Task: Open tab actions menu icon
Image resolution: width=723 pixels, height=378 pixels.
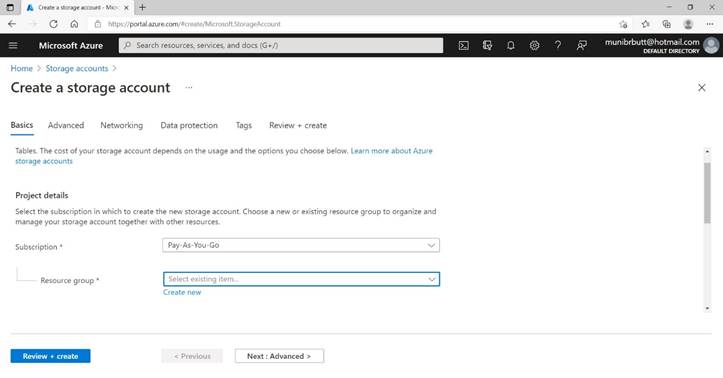Action: [x=10, y=7]
